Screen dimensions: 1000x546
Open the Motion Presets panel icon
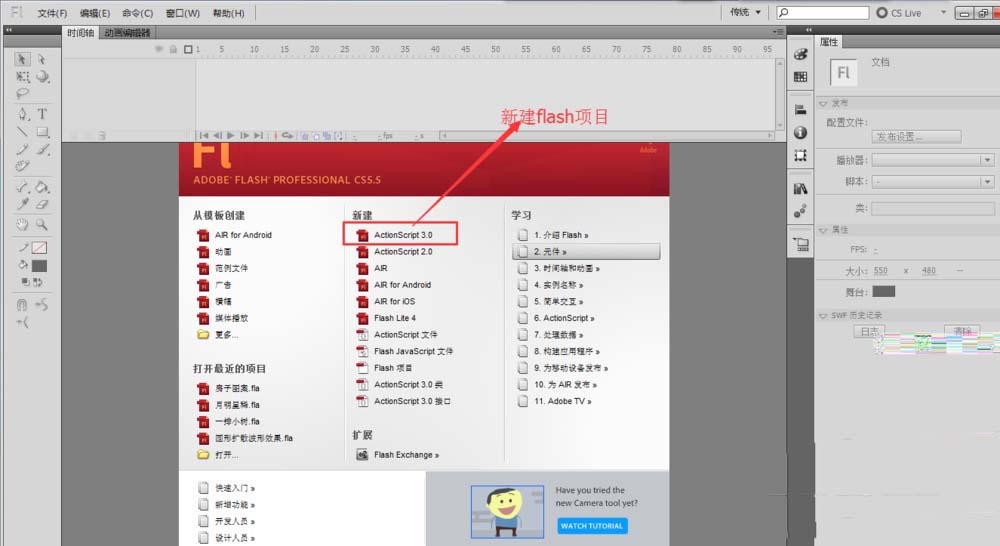[800, 211]
